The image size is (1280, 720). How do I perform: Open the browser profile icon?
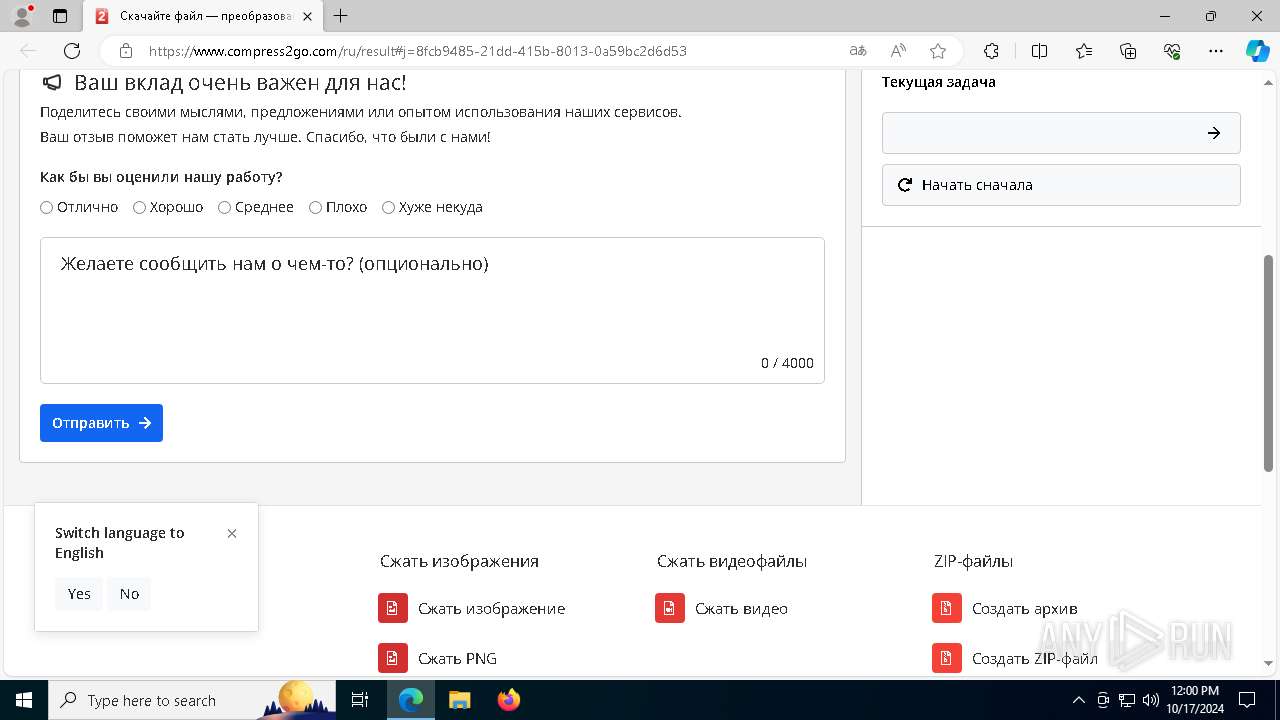[22, 16]
